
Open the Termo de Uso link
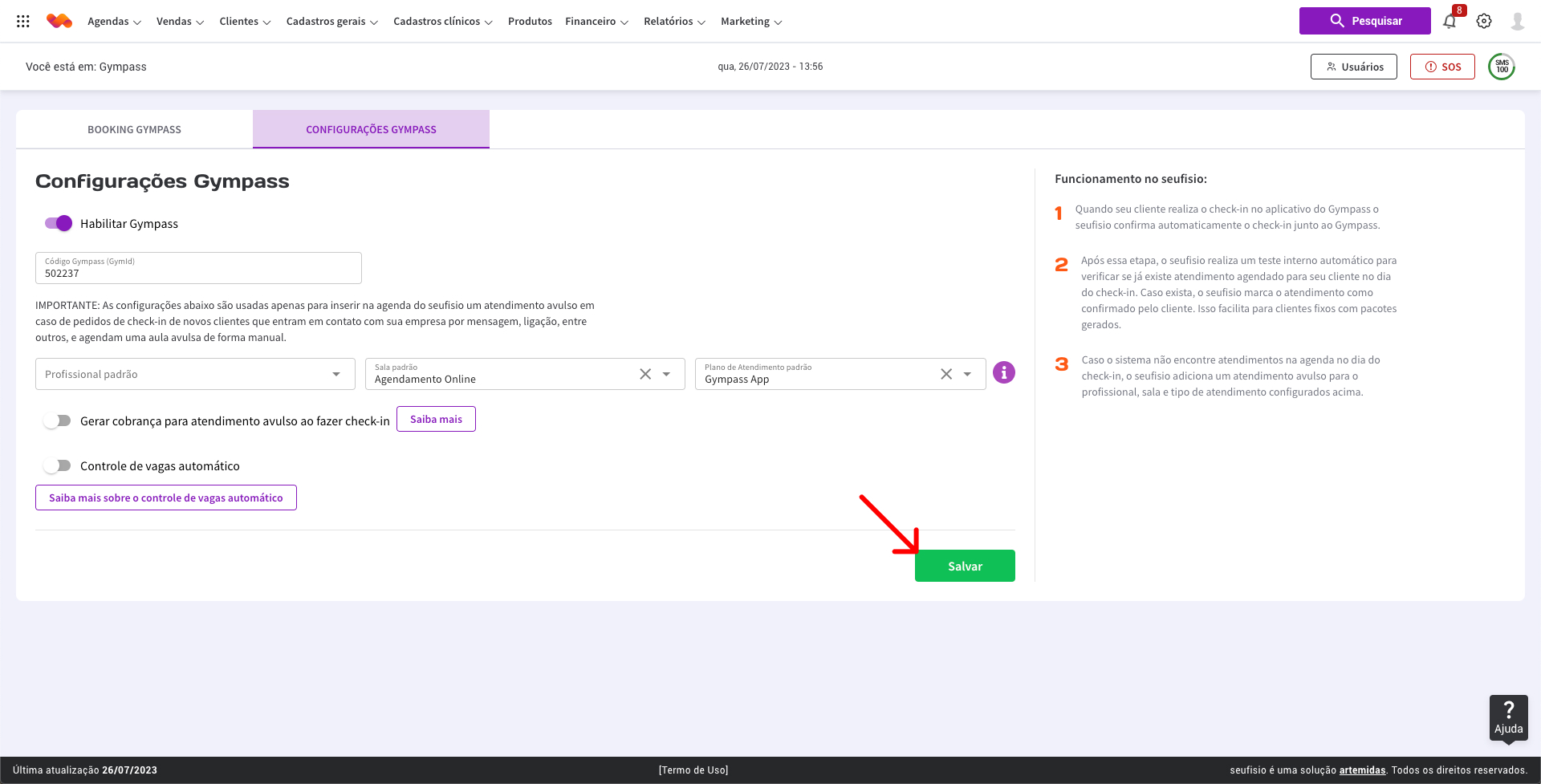[x=693, y=770]
